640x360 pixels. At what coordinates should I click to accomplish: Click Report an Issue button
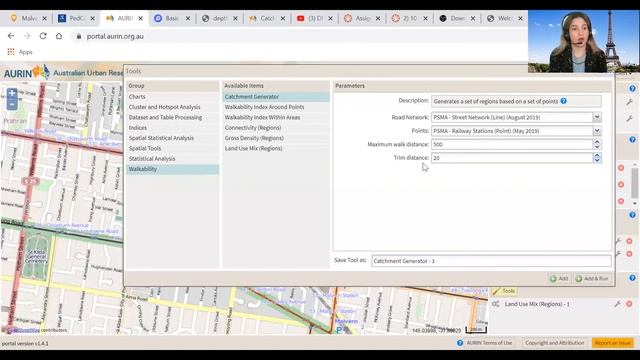tap(613, 343)
